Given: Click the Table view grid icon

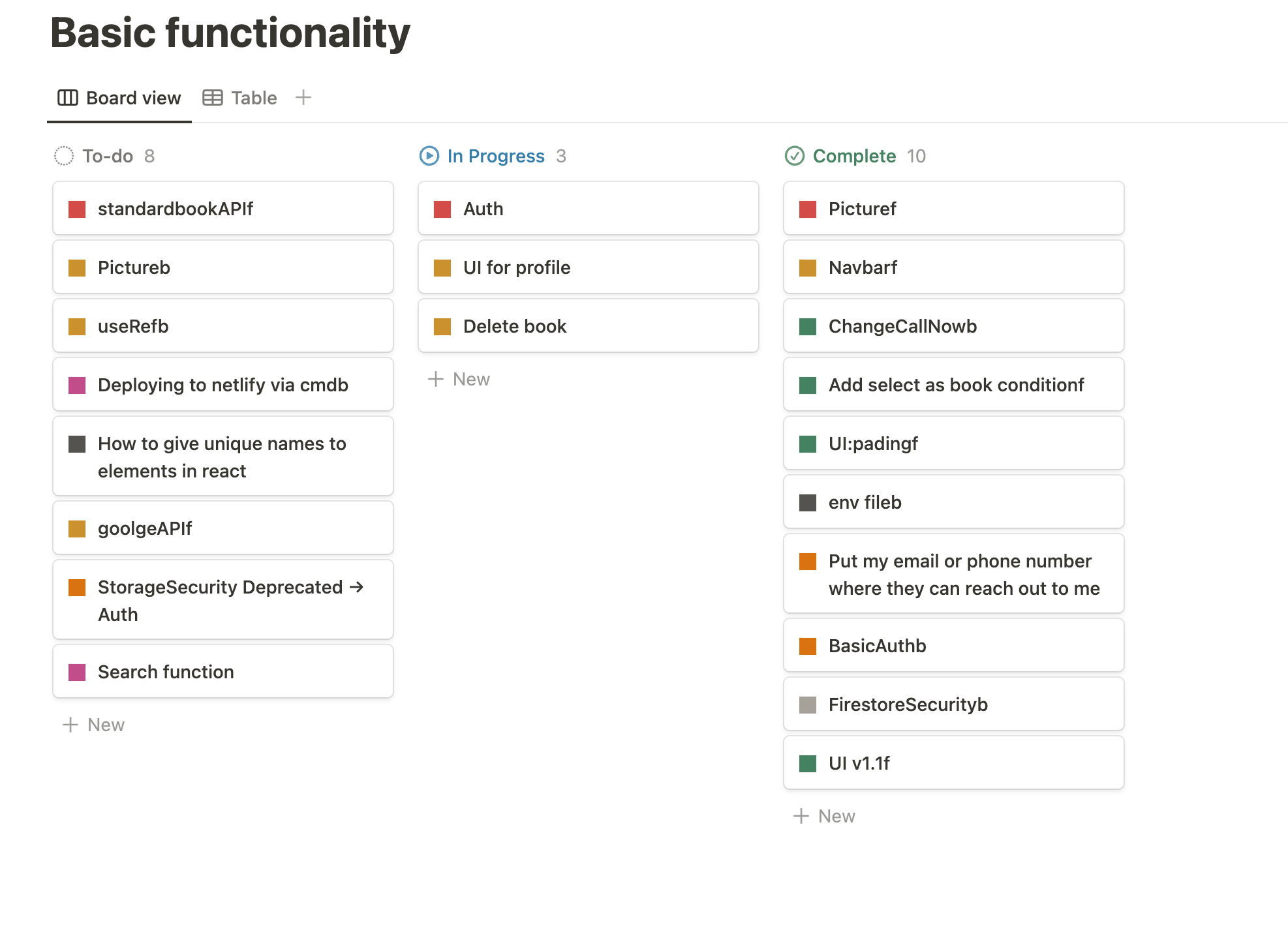Looking at the screenshot, I should coord(213,98).
